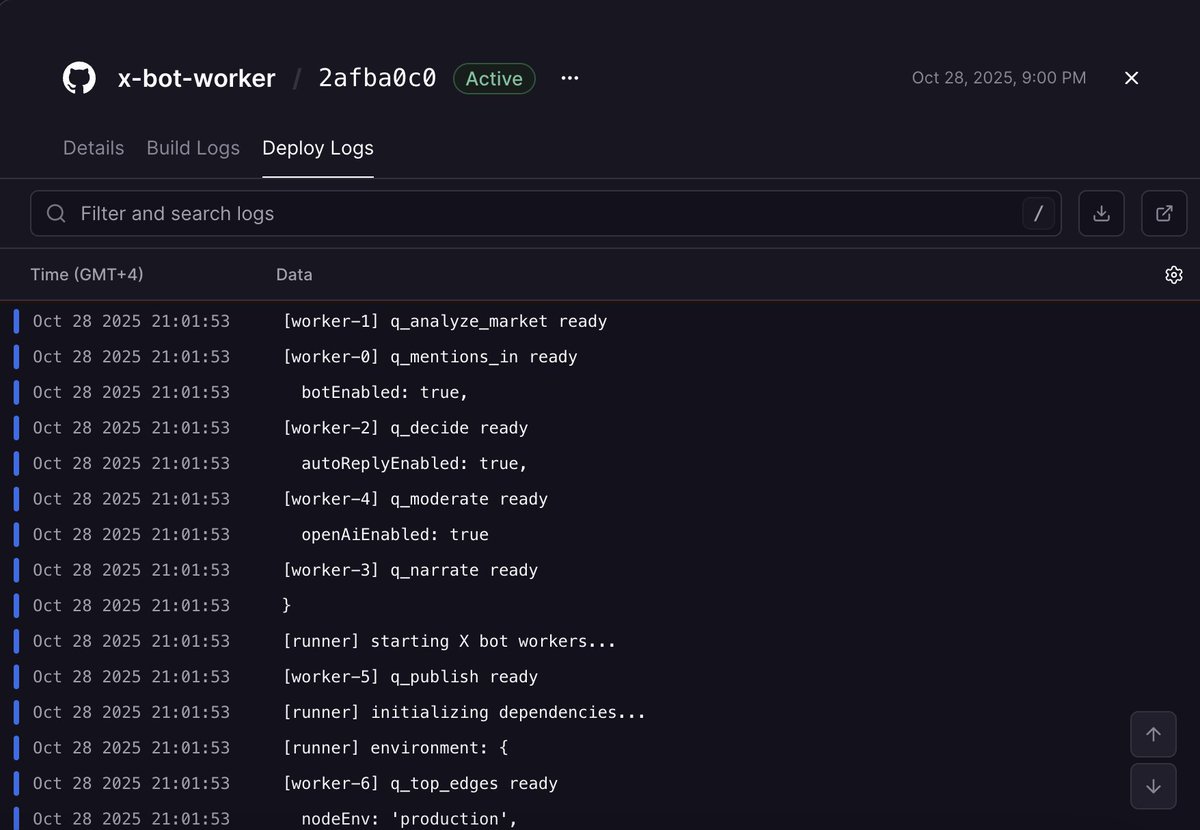
Task: Select the q_moderate ready log line
Action: click(x=600, y=499)
